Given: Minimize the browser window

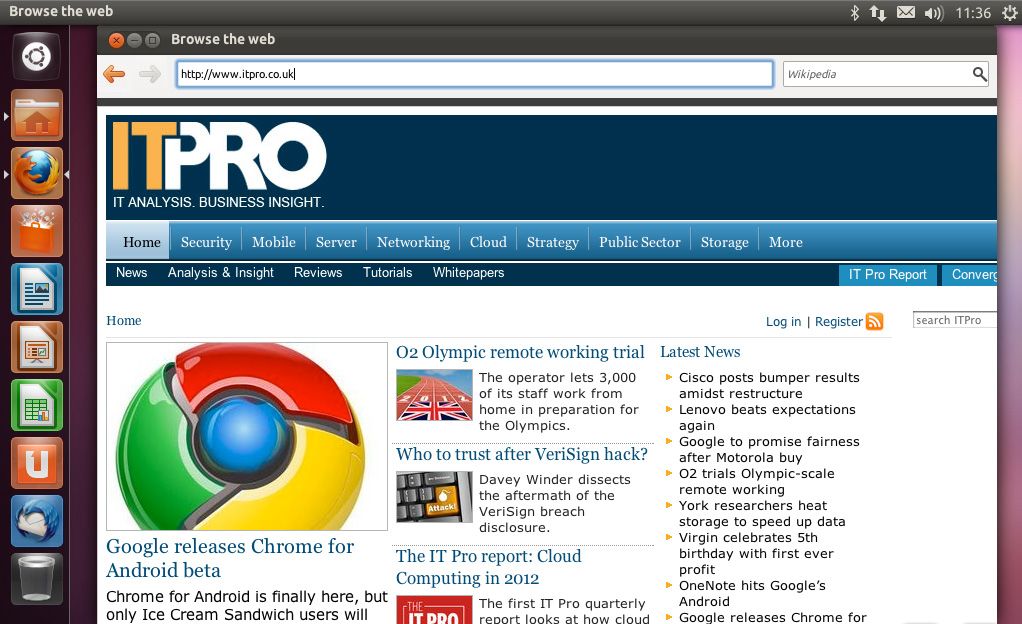Looking at the screenshot, I should (134, 40).
